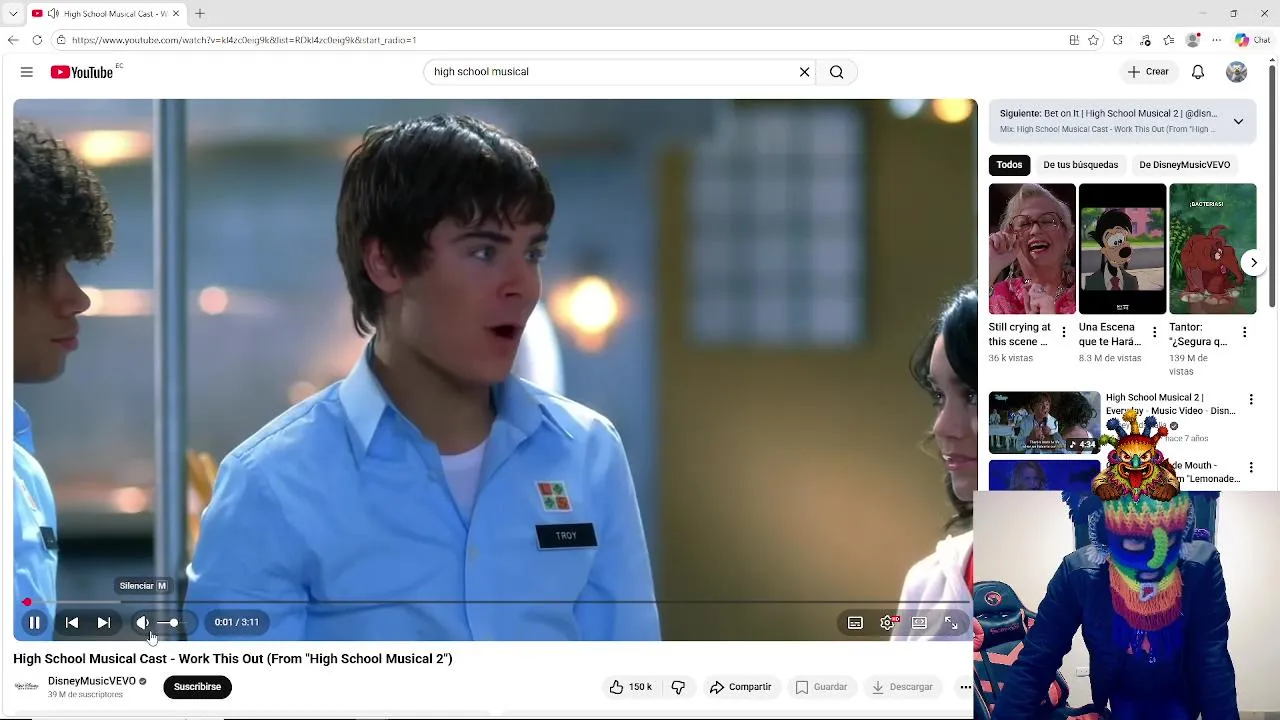Open browser profile avatar
The height and width of the screenshot is (720, 1280).
click(1192, 40)
